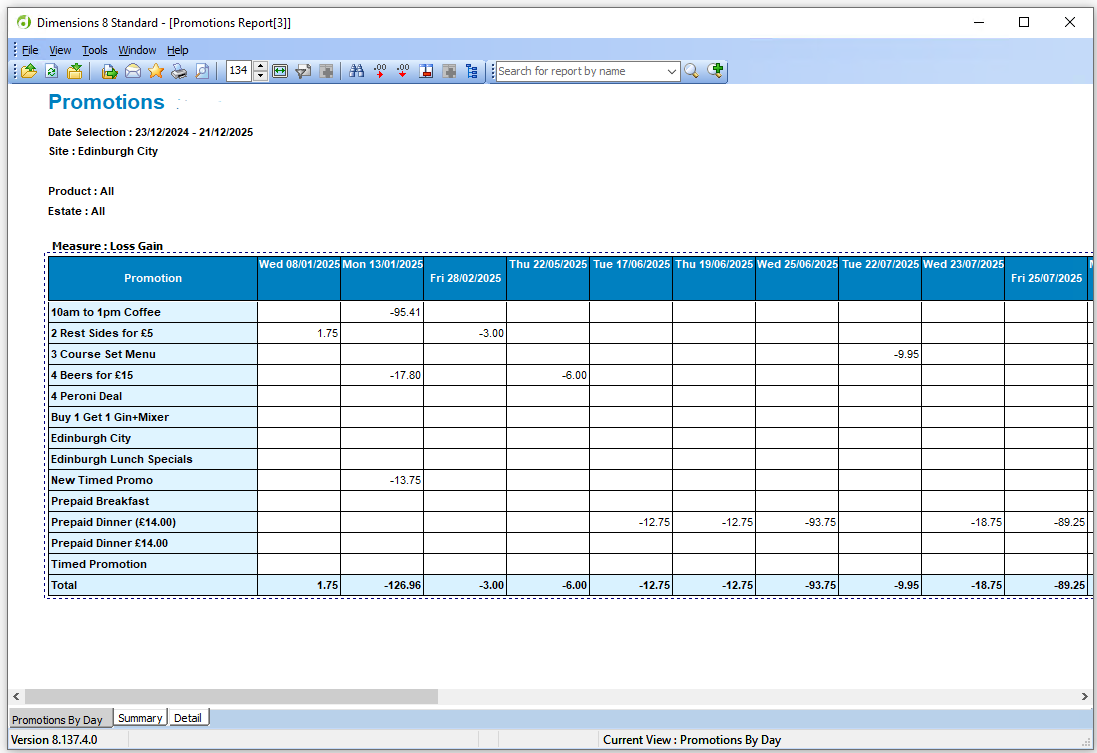Image resolution: width=1097 pixels, height=753 pixels.
Task: Print the report using the printer icon
Action: (x=179, y=71)
